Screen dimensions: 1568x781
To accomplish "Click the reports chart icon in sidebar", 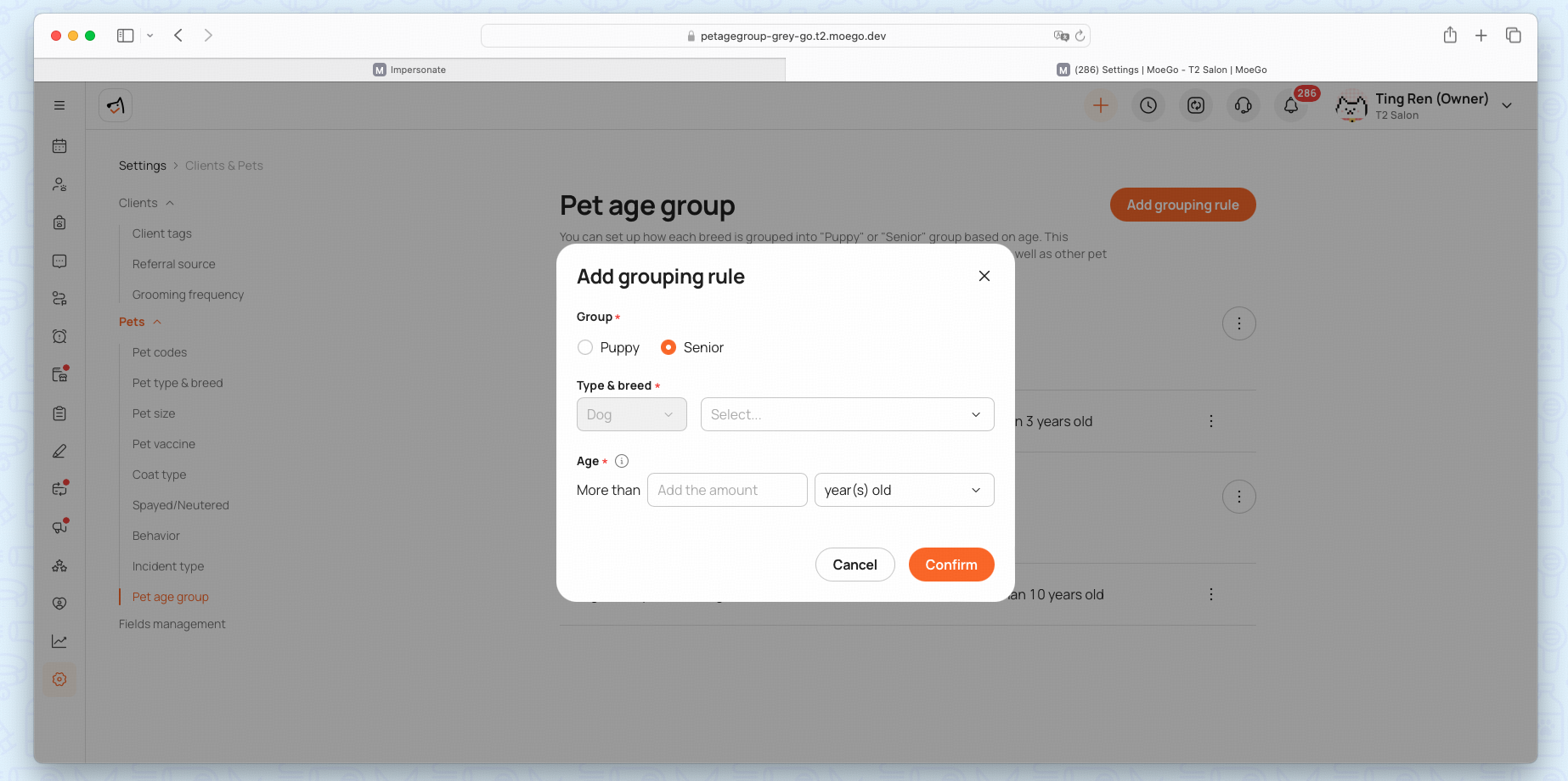I will pos(59,641).
